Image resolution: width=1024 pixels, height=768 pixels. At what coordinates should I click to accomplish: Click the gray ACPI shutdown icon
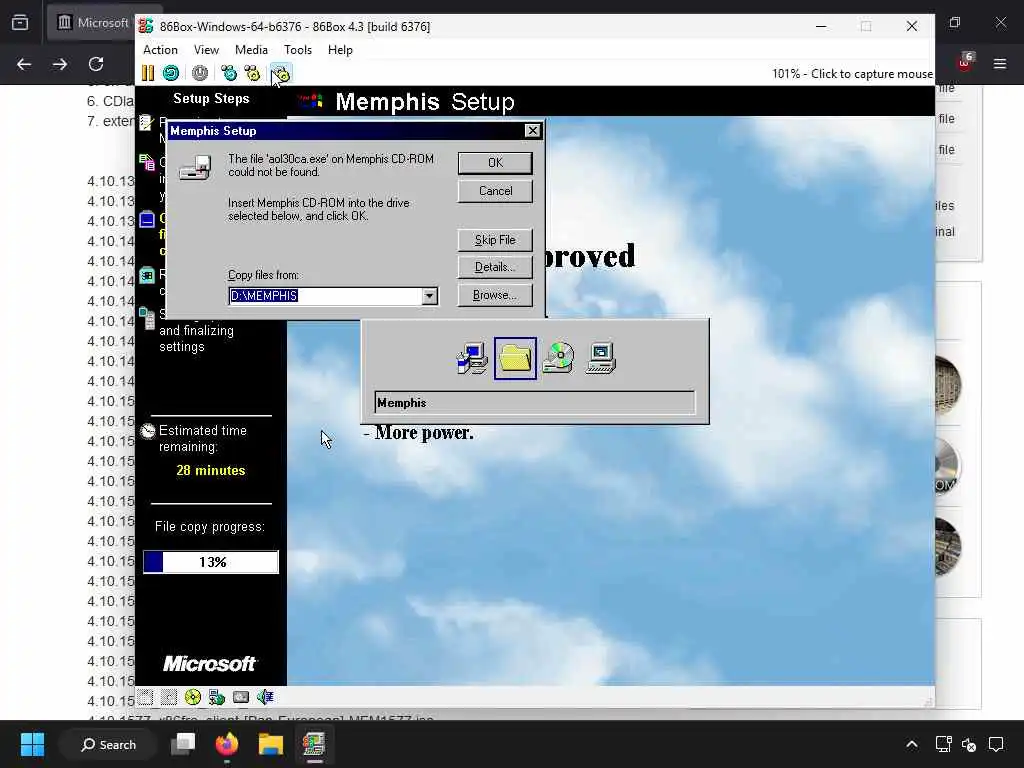click(x=200, y=73)
